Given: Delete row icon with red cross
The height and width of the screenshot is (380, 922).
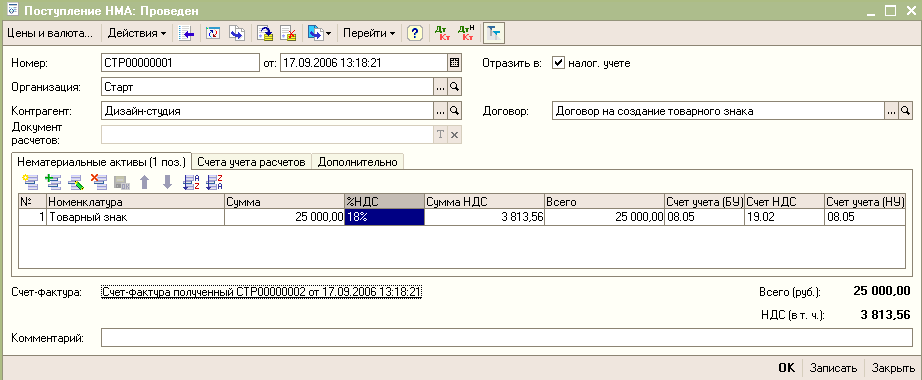Looking at the screenshot, I should click(99, 182).
